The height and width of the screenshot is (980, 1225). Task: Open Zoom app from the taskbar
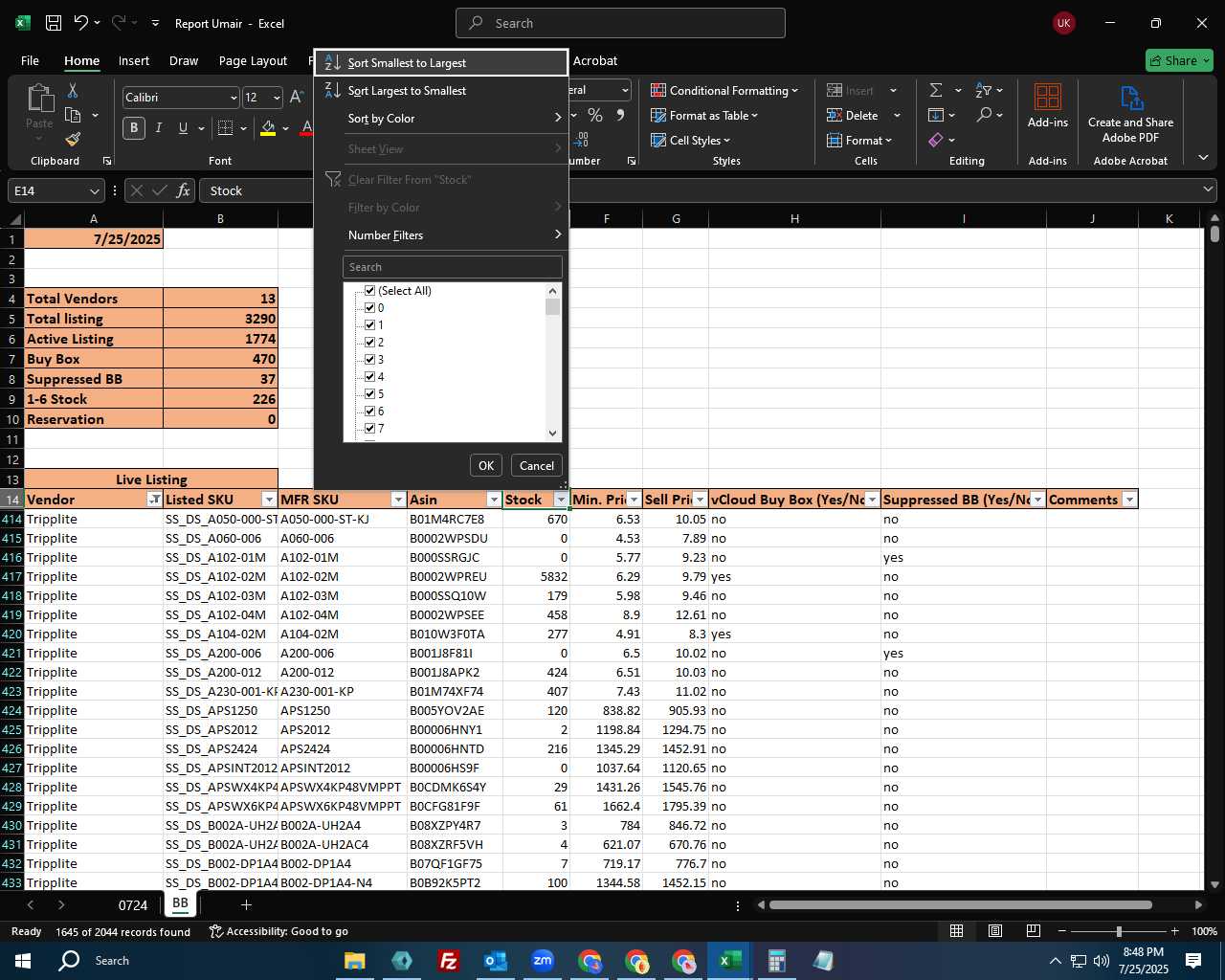pyautogui.click(x=543, y=960)
